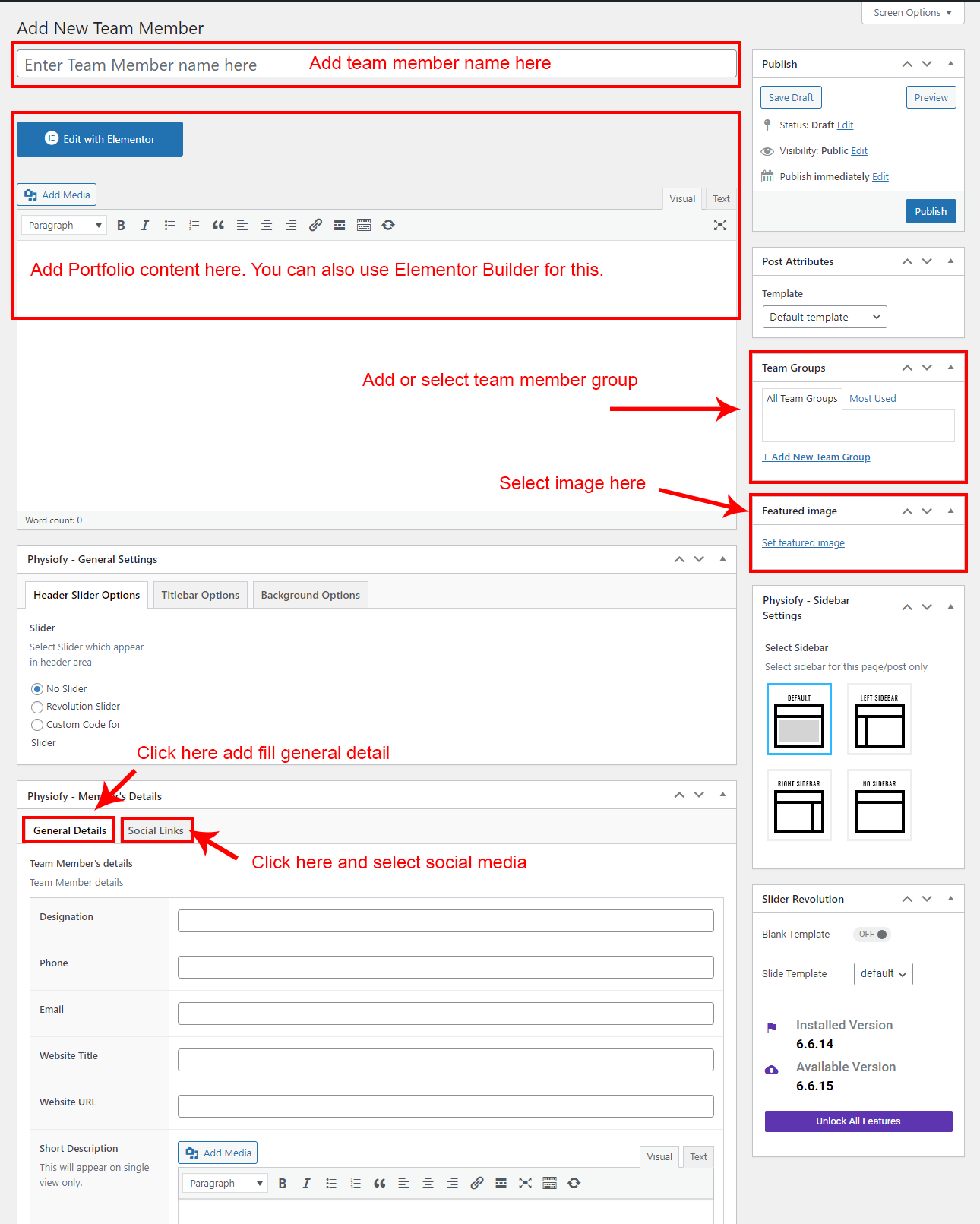Image resolution: width=980 pixels, height=1224 pixels.
Task: Click the Set featured image link
Action: coord(803,542)
